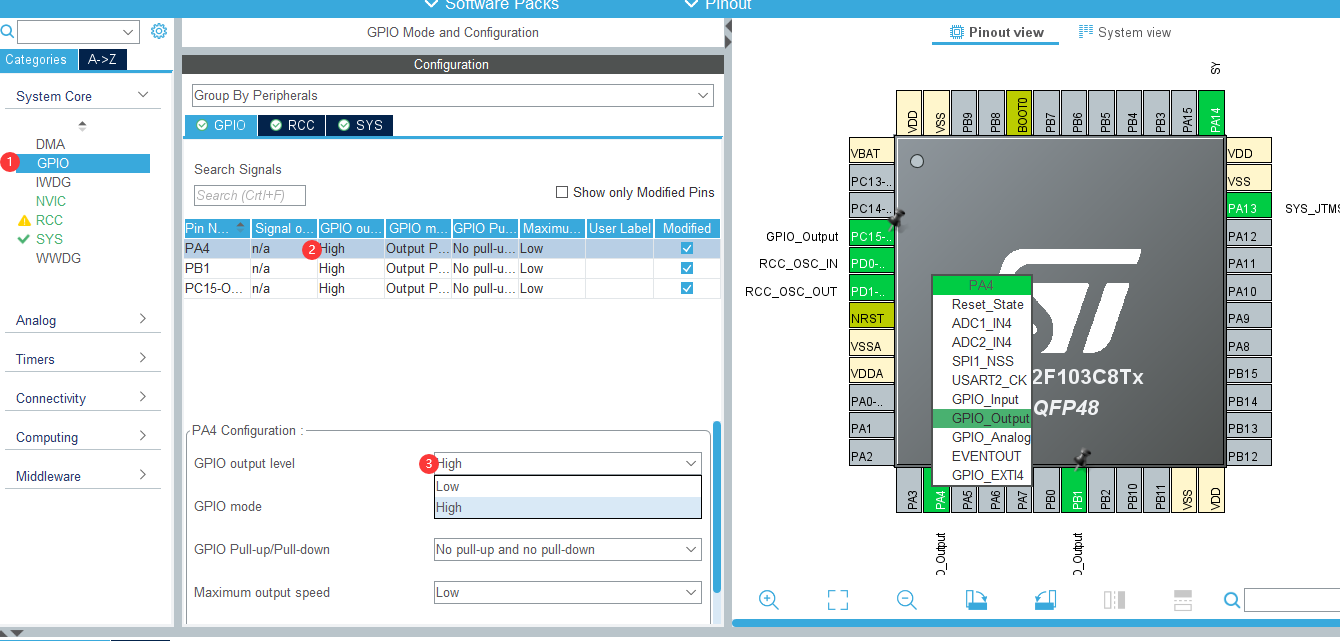Toggle Modified checkbox for PB1 row

point(687,268)
